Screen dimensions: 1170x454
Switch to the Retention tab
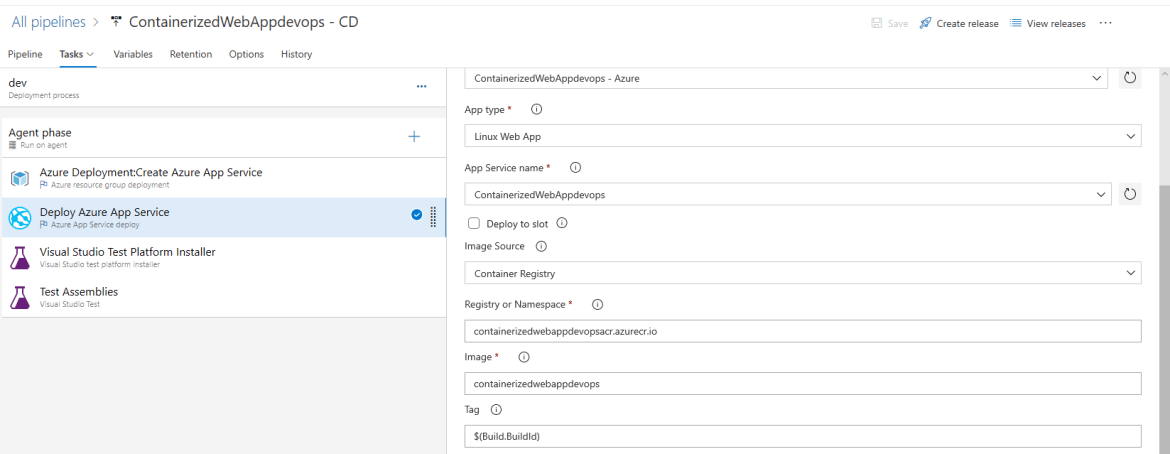[191, 55]
